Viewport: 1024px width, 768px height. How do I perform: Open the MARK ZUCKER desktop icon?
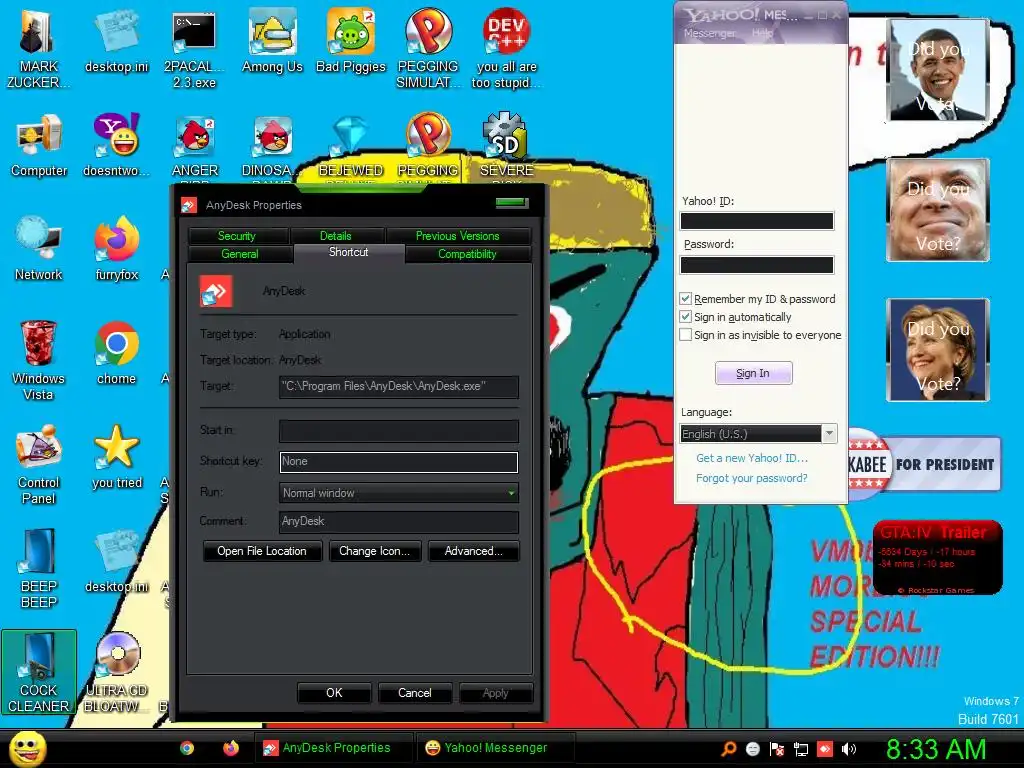[38, 49]
